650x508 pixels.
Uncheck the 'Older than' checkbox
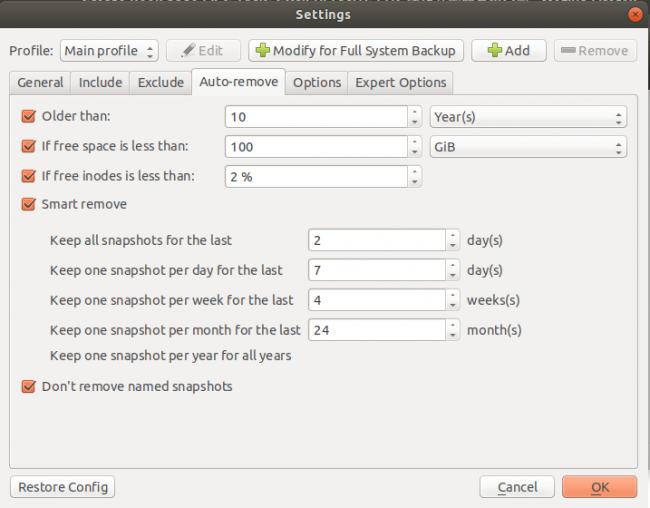coord(29,116)
